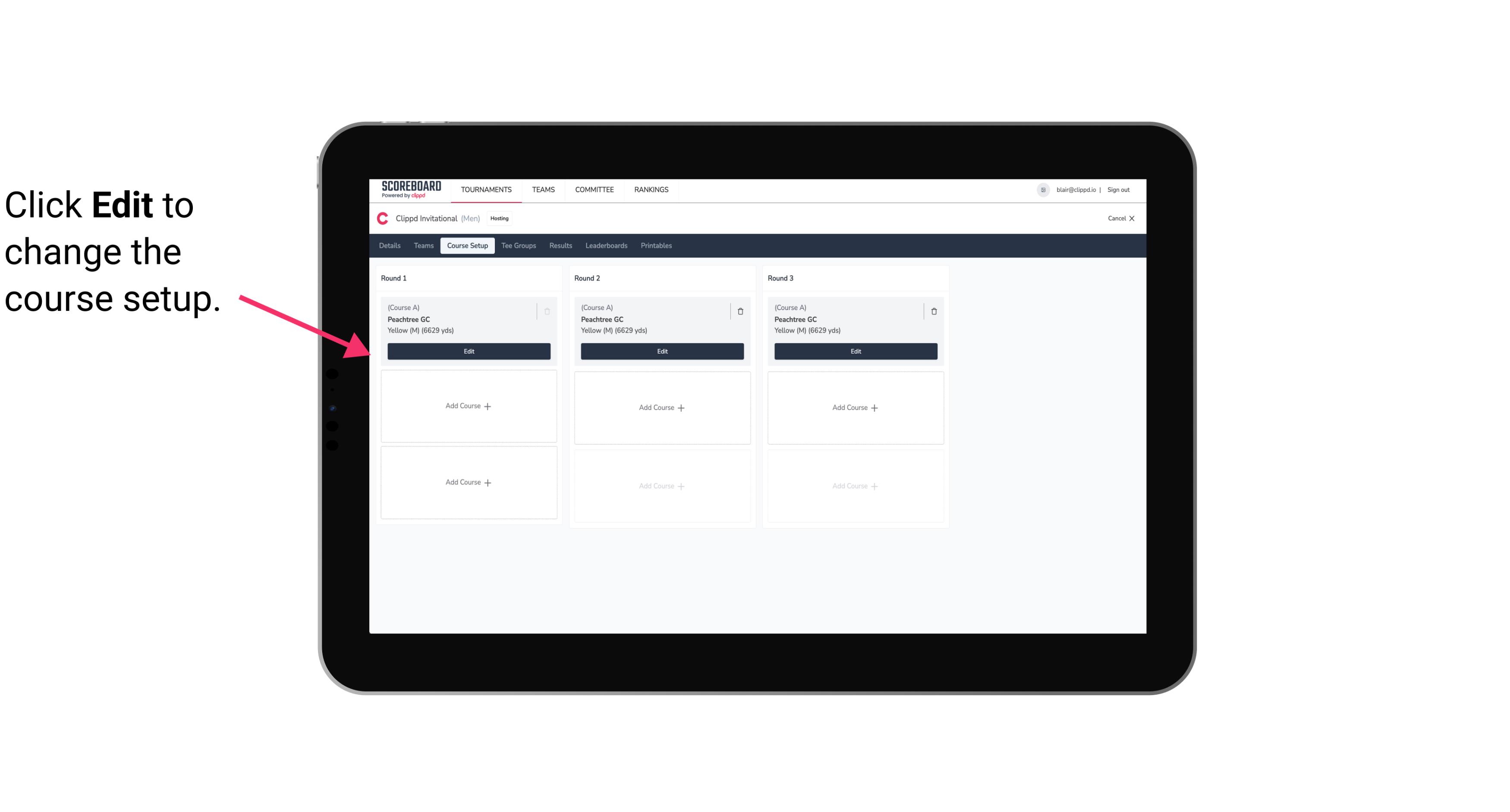
Task: Select the Details tab
Action: click(391, 246)
